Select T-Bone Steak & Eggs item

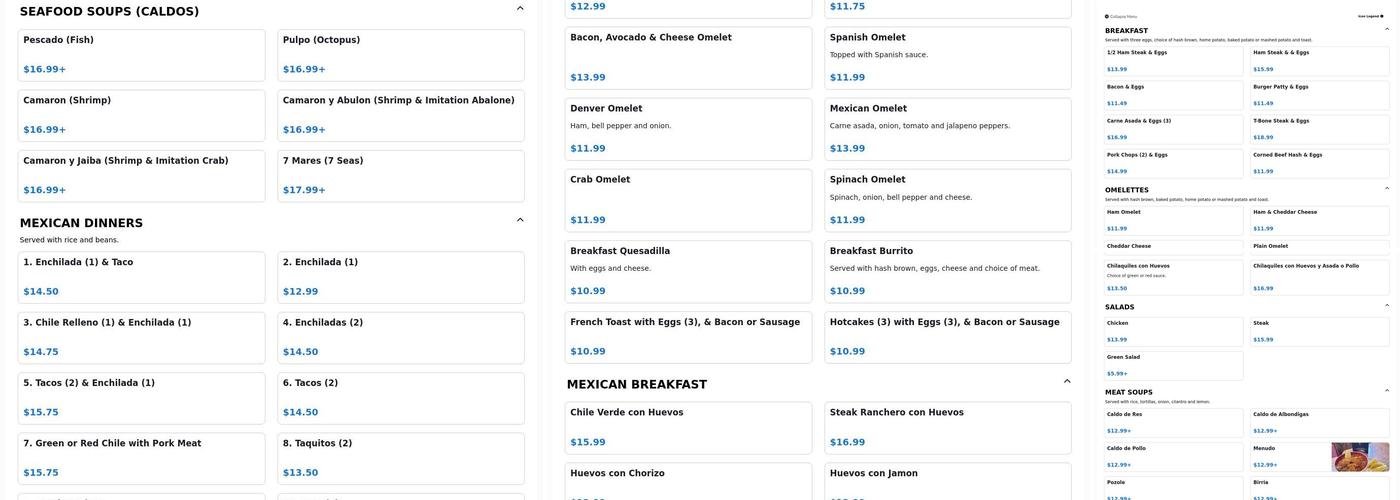coord(1319,129)
